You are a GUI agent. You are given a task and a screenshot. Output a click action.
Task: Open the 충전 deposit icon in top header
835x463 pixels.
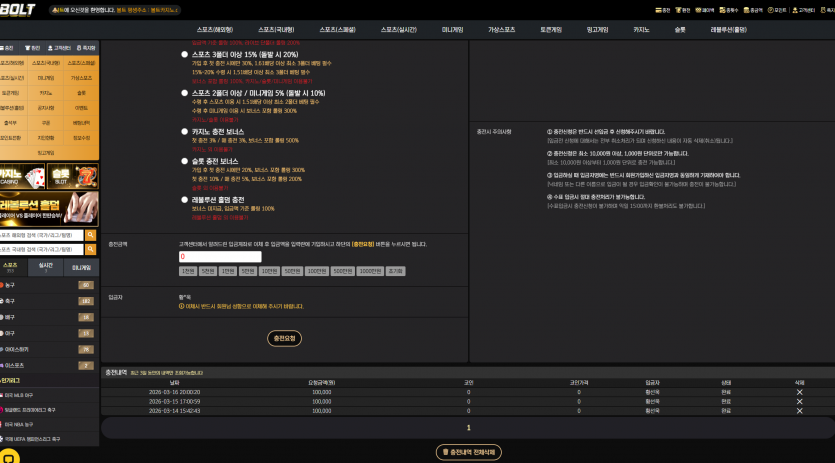(x=663, y=10)
